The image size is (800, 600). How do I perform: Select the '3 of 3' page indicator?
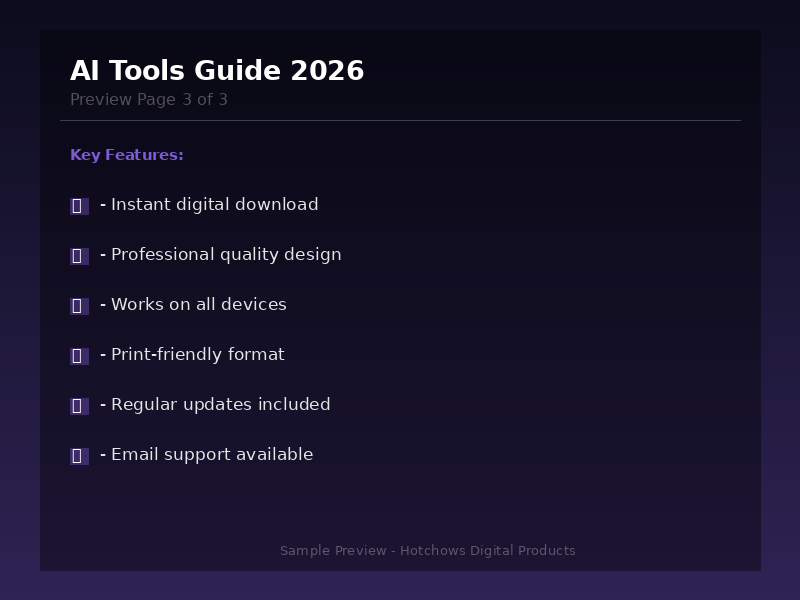click(x=205, y=100)
